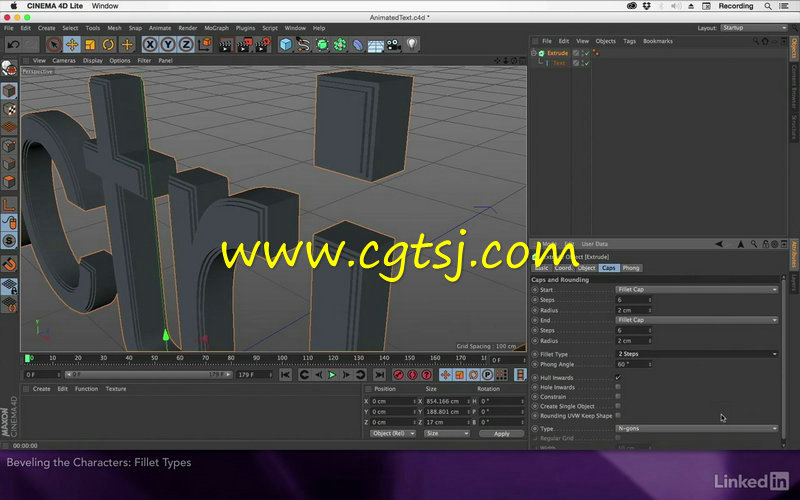Open the End cap type dropdown
Image resolution: width=800 pixels, height=500 pixels.
click(x=697, y=320)
